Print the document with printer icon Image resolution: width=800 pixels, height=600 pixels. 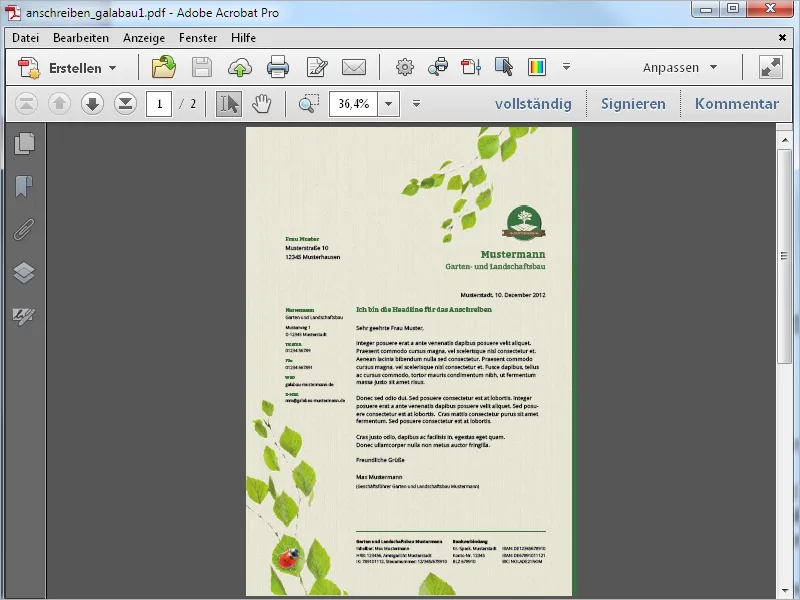coord(278,67)
